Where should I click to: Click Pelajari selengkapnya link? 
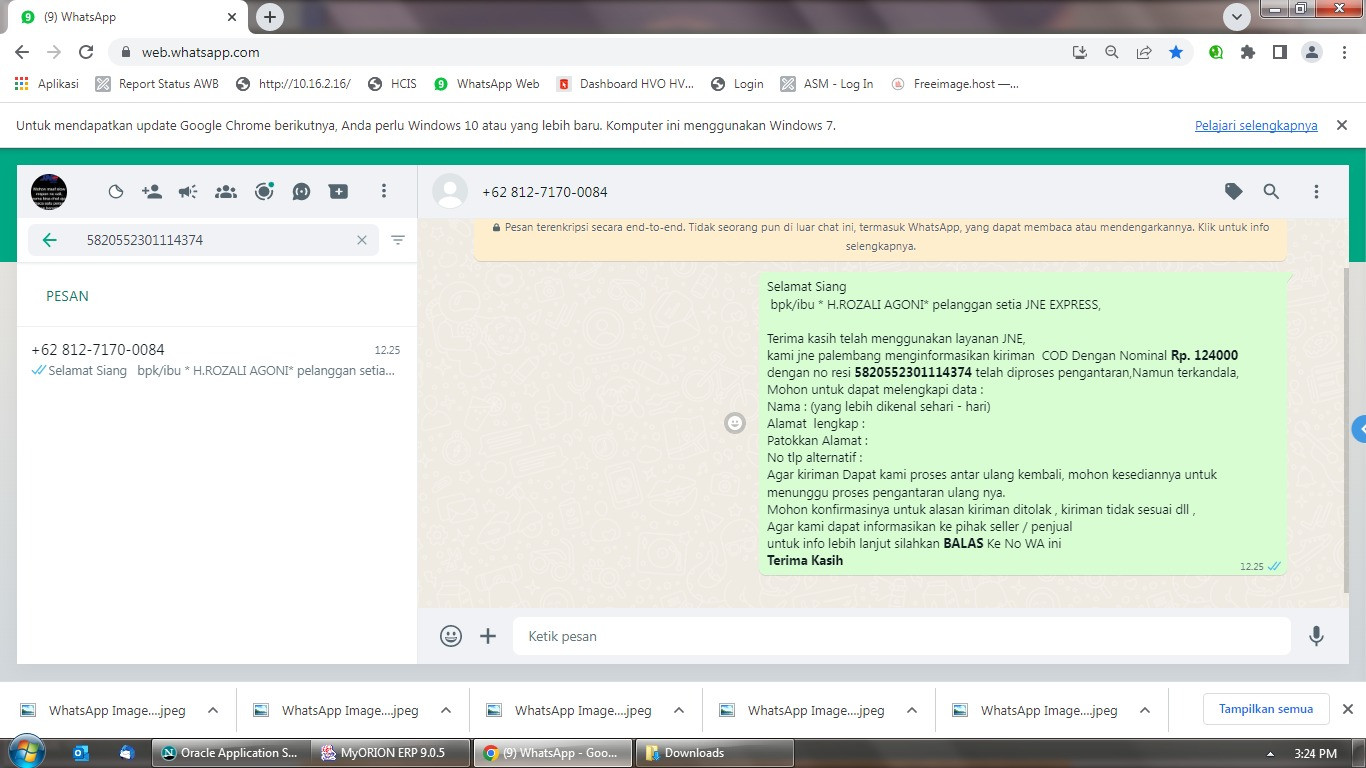coord(1256,126)
